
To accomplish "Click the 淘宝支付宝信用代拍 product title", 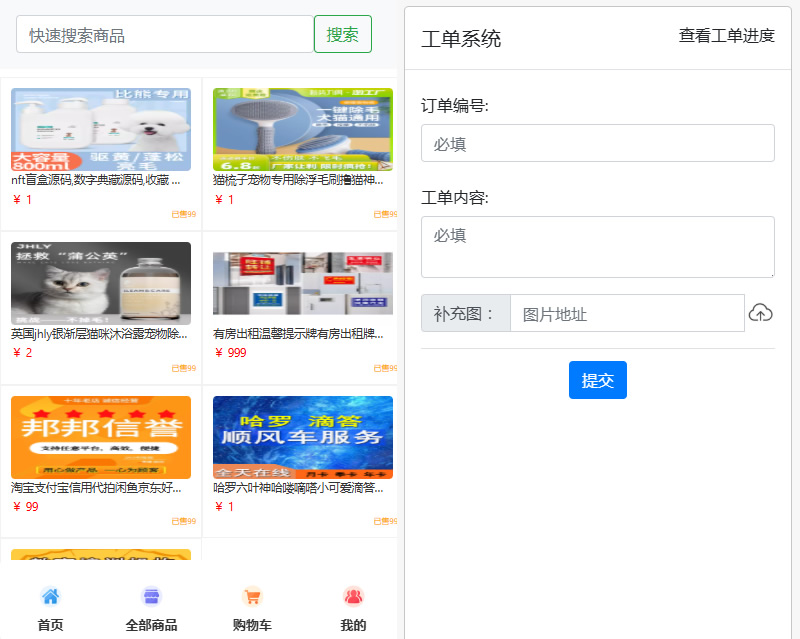I will click(95, 489).
